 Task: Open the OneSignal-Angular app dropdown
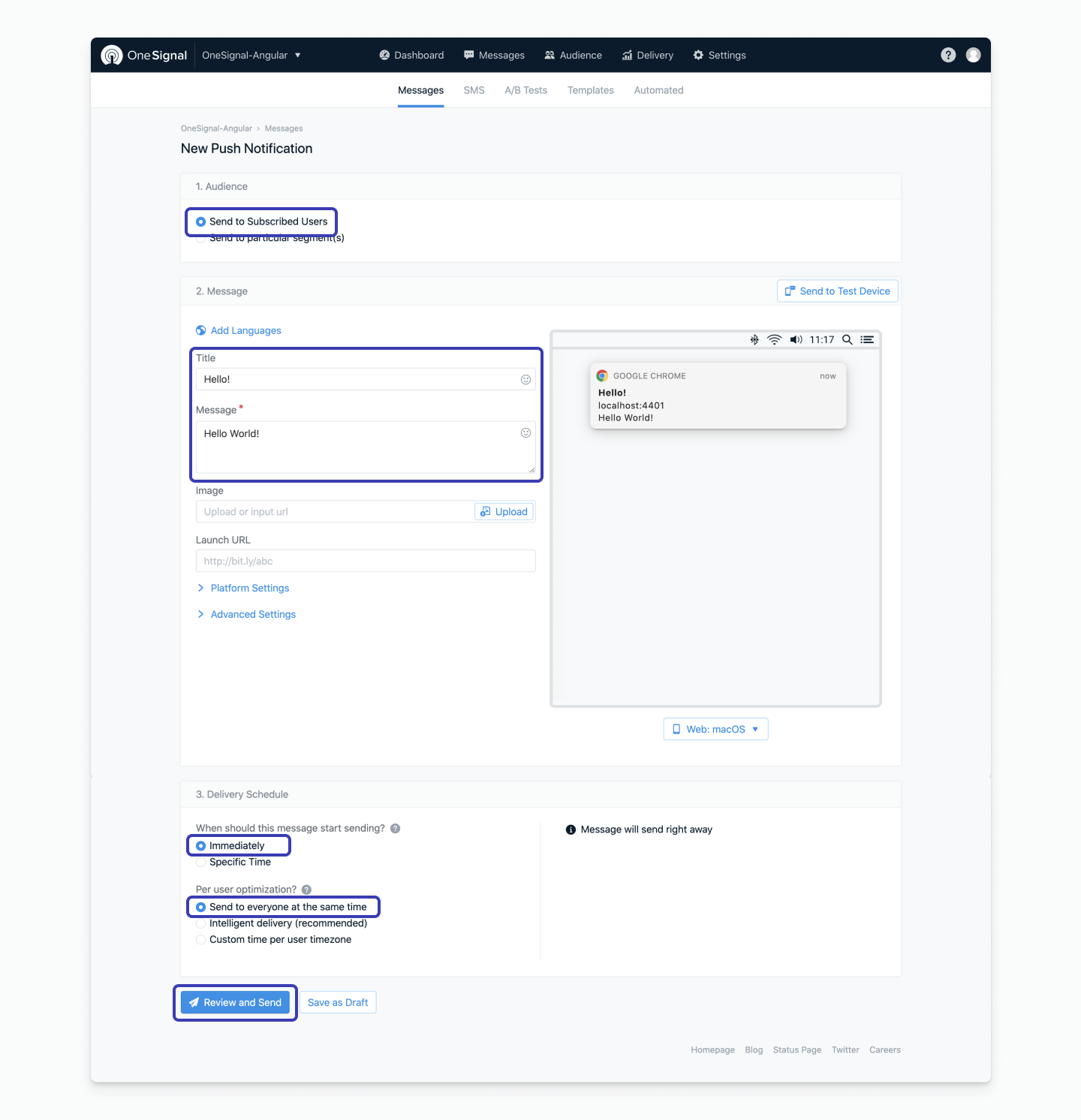coord(251,55)
